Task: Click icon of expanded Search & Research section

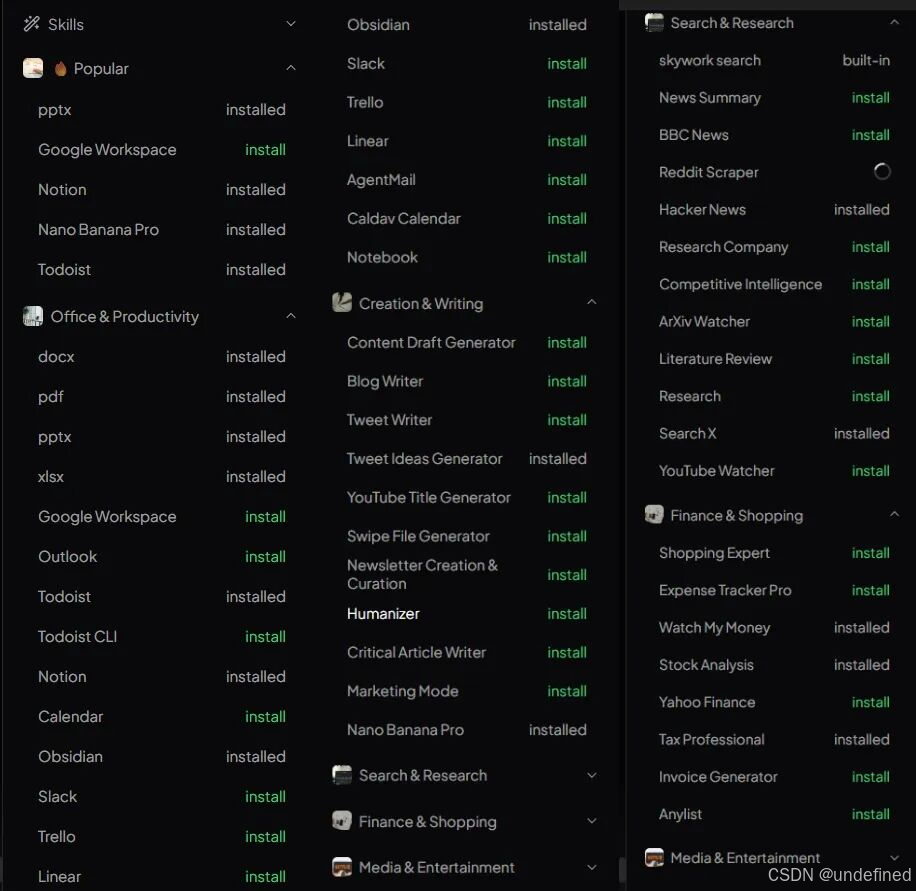Action: click(654, 23)
